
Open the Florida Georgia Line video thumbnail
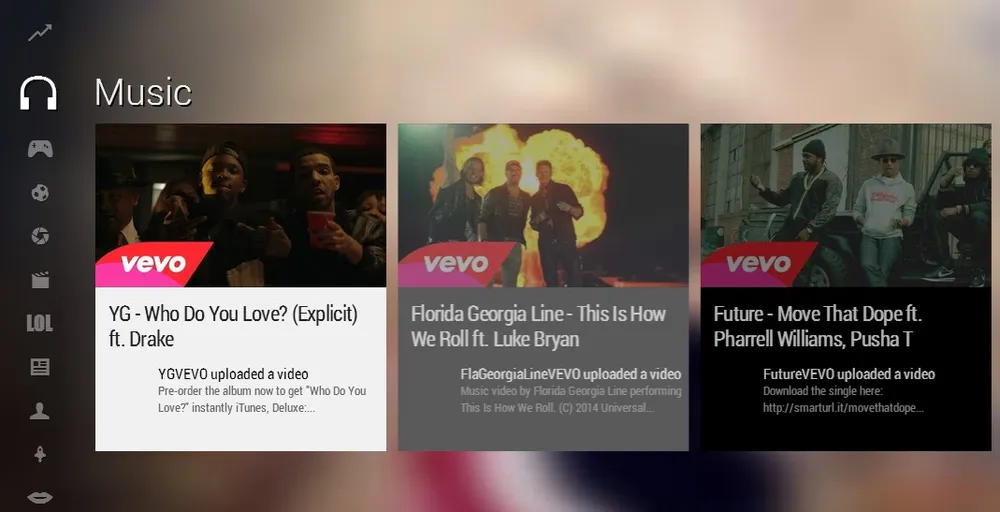543,205
